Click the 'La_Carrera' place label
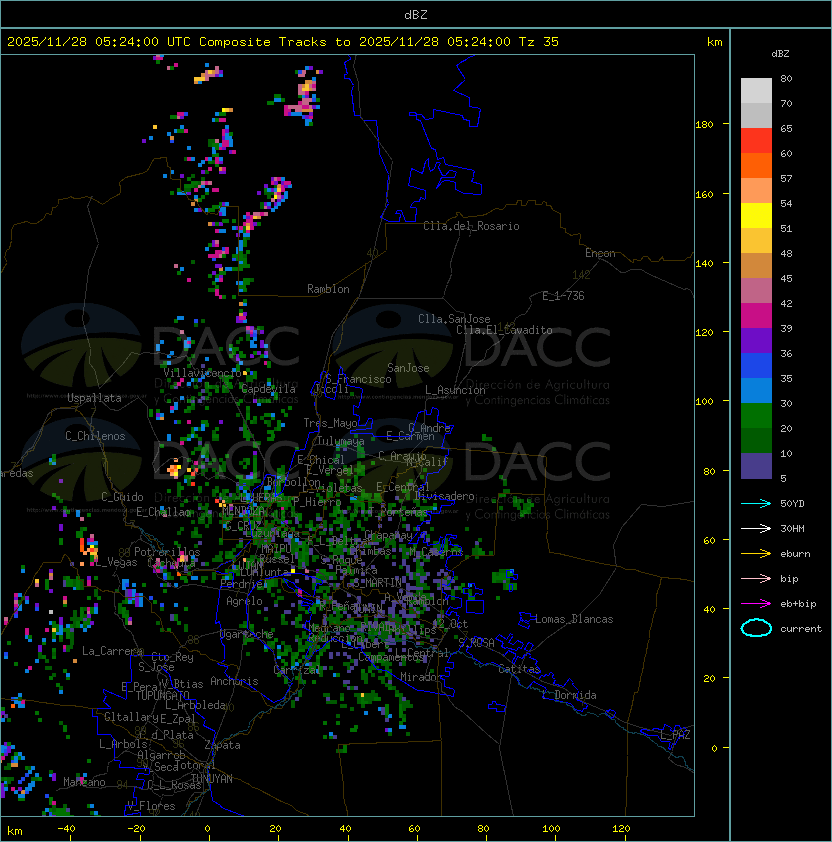The height and width of the screenshot is (842, 832). tap(112, 651)
